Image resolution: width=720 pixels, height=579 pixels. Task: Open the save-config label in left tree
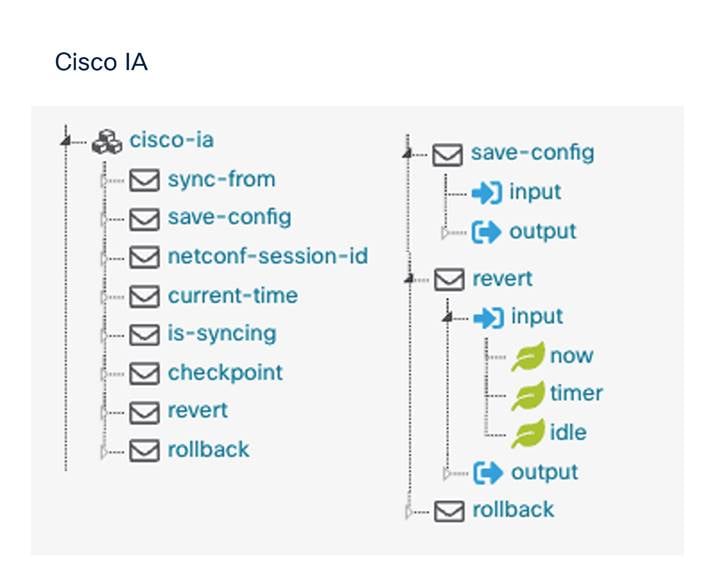point(230,218)
